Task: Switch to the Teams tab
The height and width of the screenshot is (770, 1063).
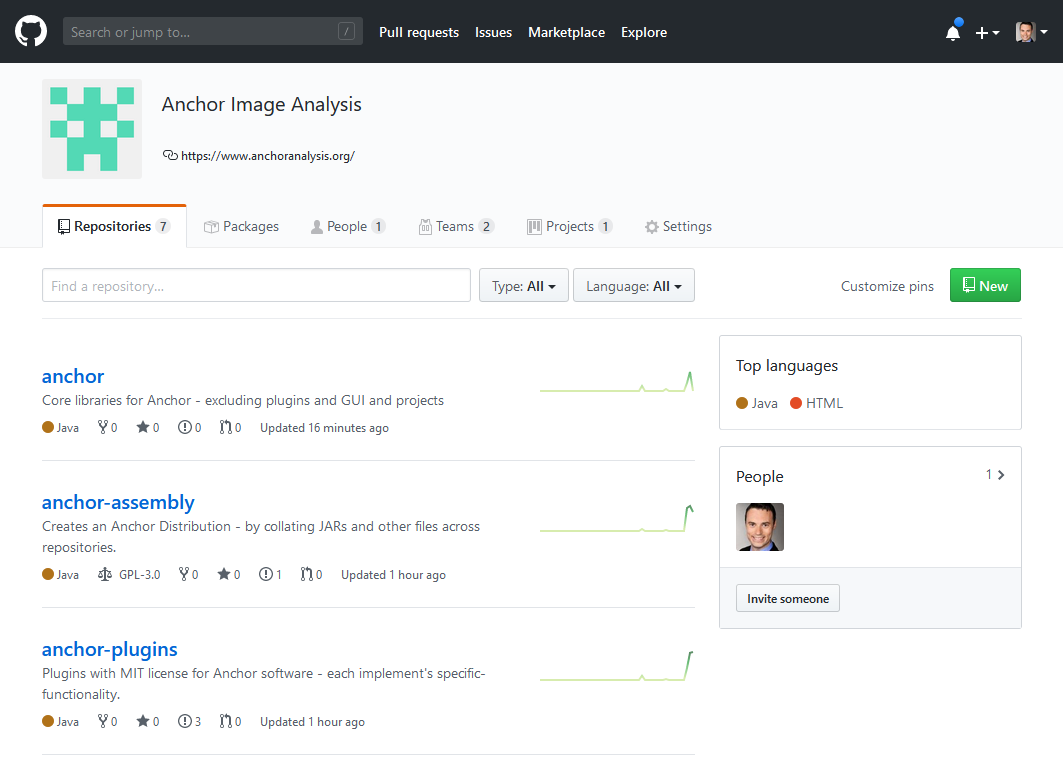Action: [x=456, y=226]
